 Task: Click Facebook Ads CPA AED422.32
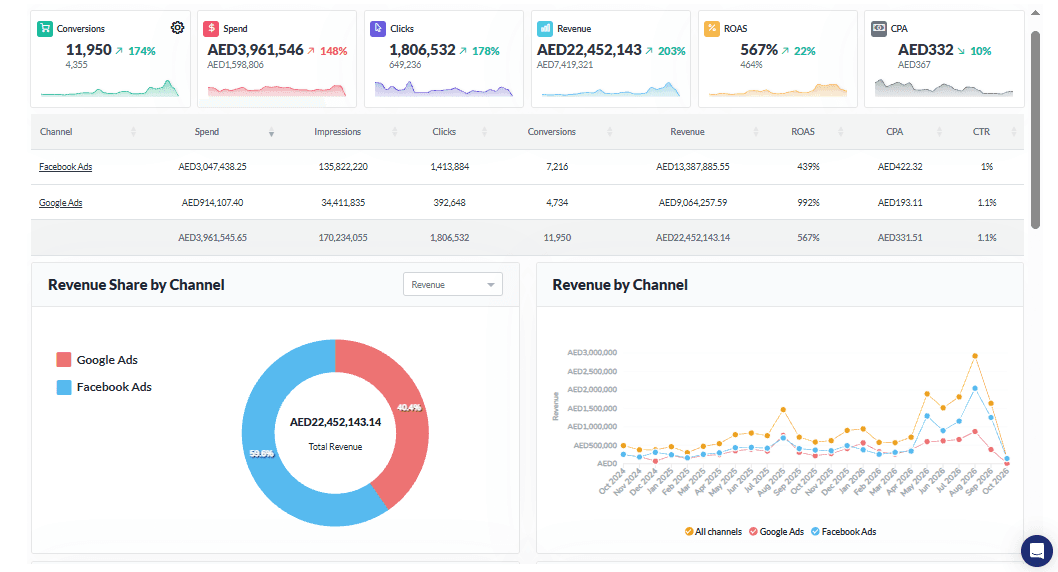(x=900, y=167)
